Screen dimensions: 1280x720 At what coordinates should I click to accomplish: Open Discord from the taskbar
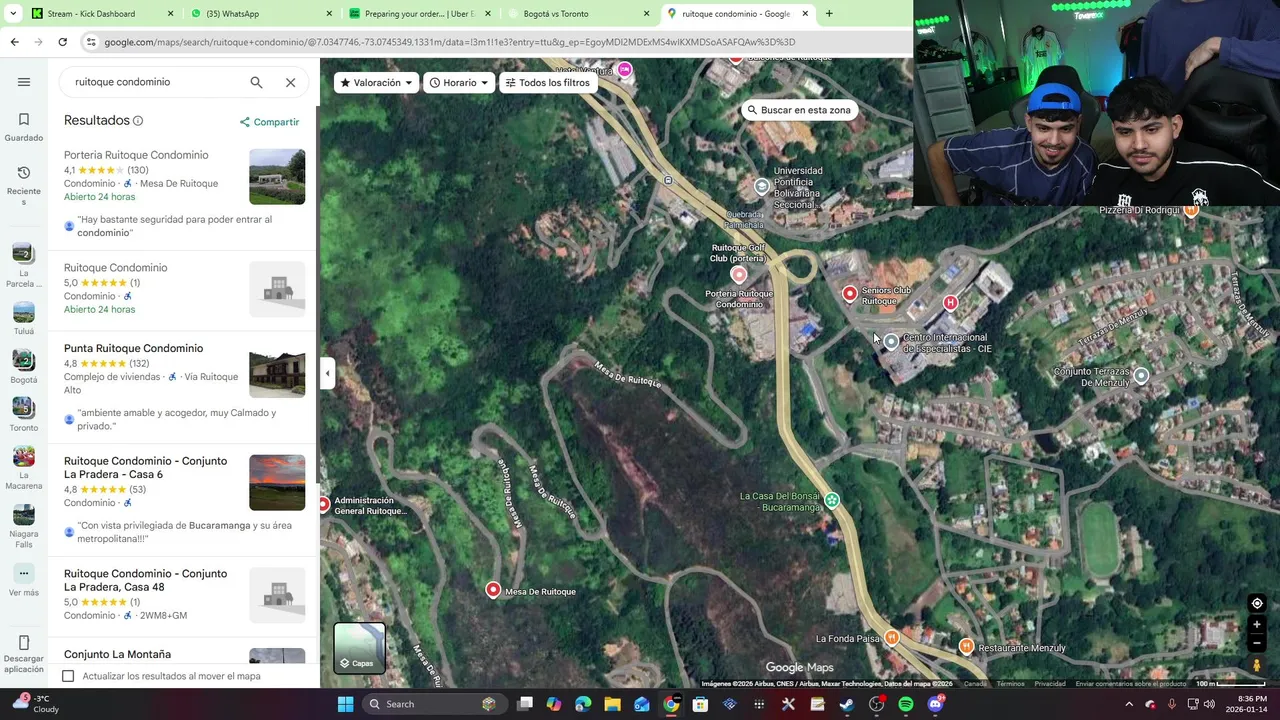pyautogui.click(x=935, y=704)
